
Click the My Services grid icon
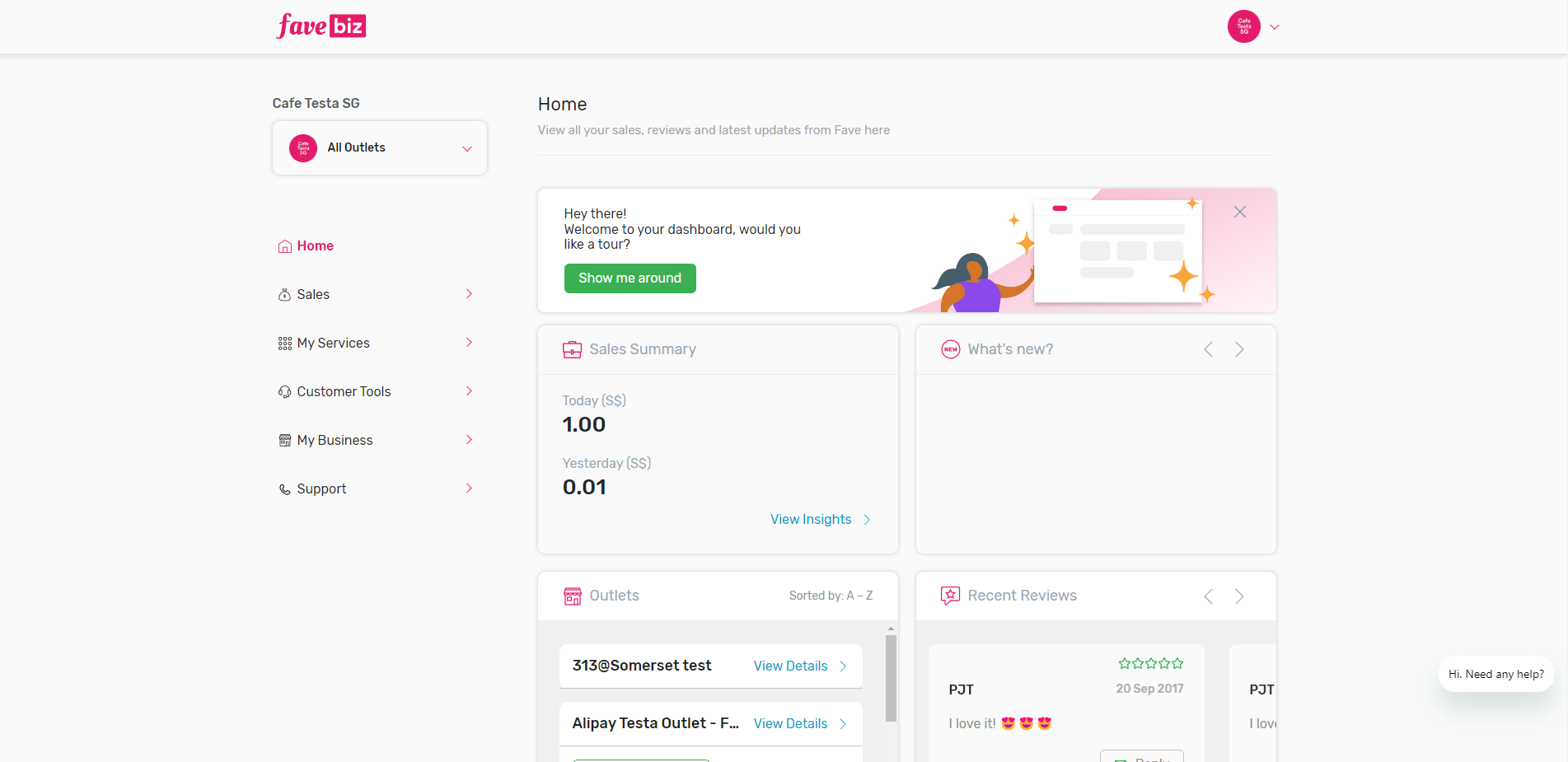pos(285,344)
